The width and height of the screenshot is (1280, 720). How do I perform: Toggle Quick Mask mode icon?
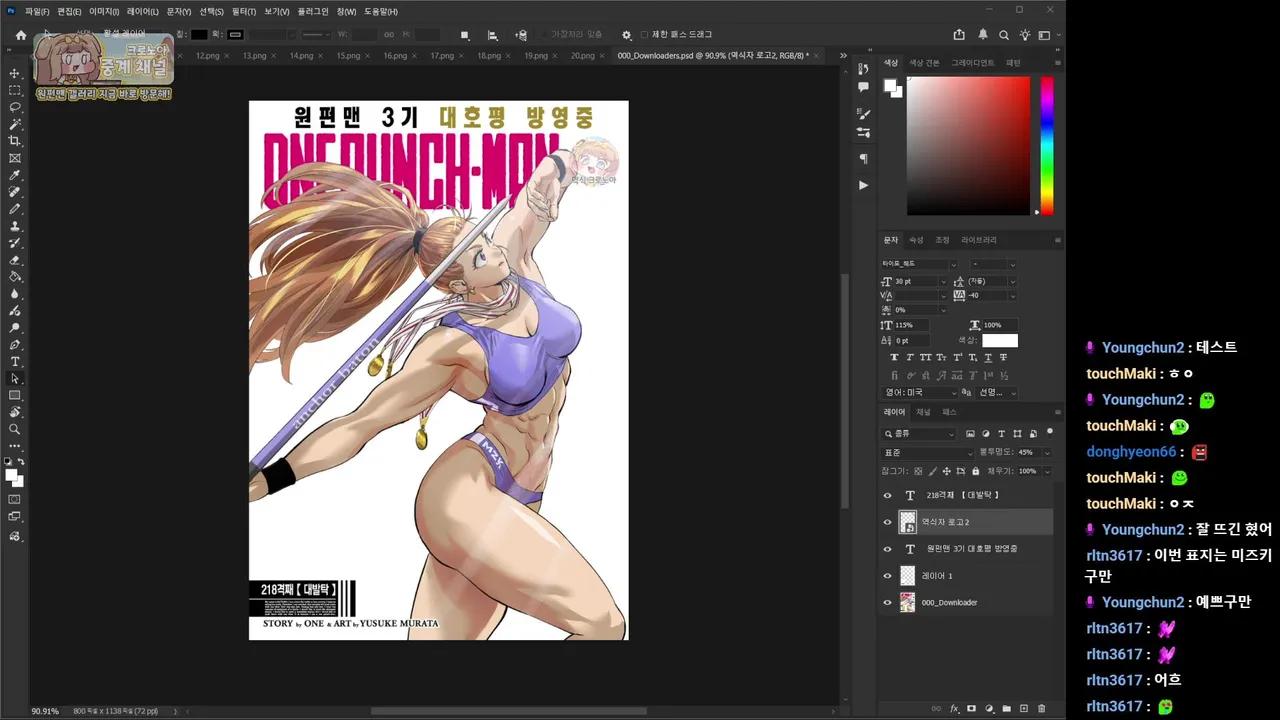[15, 499]
